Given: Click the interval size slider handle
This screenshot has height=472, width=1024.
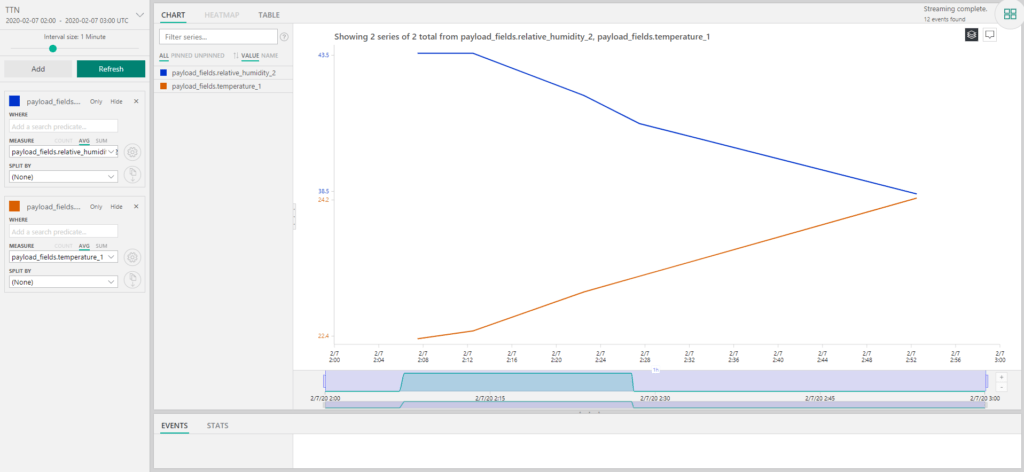Looking at the screenshot, I should pos(52,48).
